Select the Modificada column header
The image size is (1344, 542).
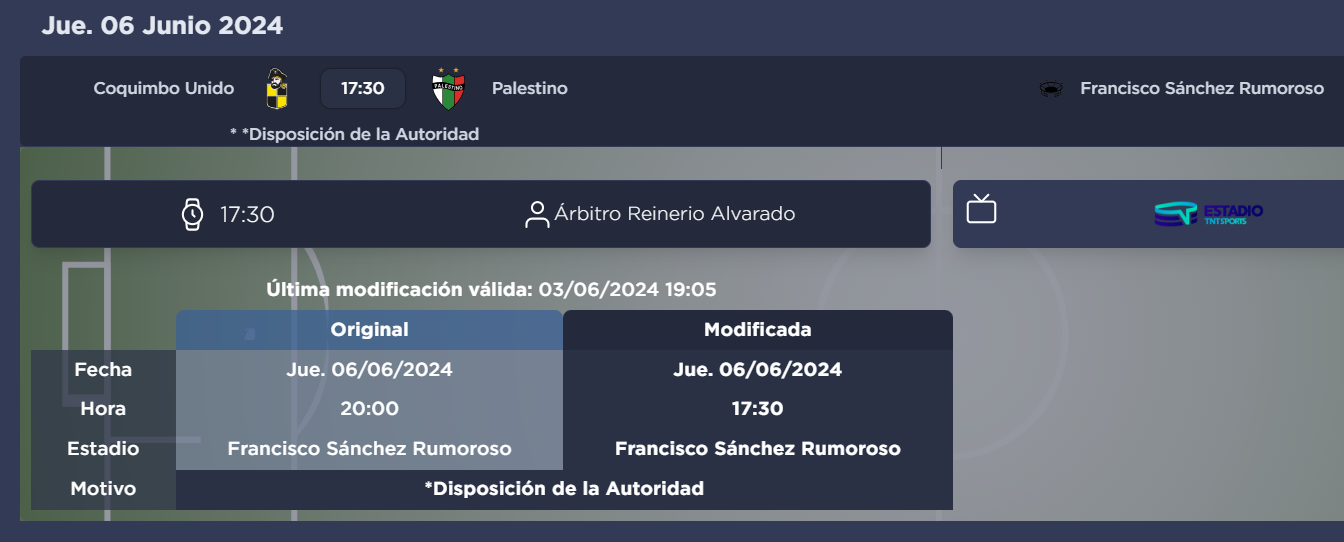[x=757, y=330]
